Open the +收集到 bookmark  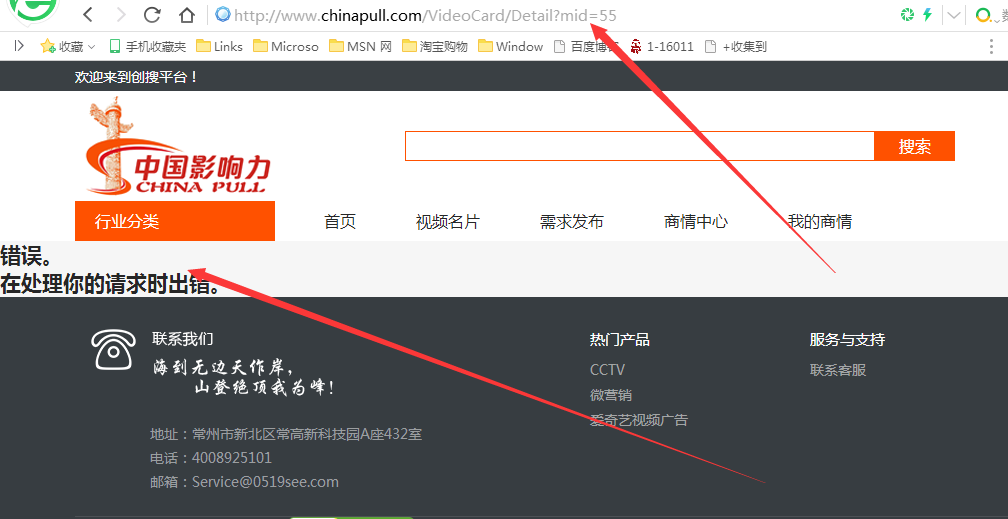pyautogui.click(x=736, y=46)
